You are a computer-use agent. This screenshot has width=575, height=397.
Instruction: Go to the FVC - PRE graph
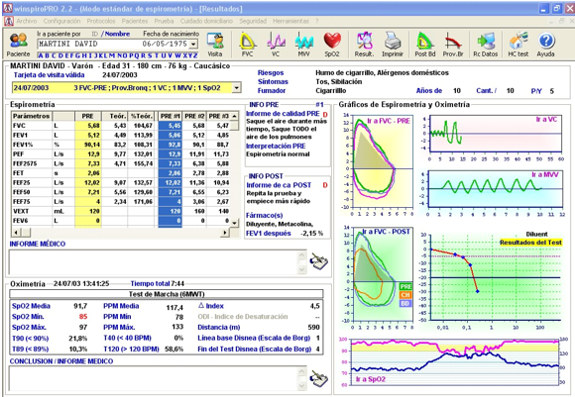pos(388,121)
